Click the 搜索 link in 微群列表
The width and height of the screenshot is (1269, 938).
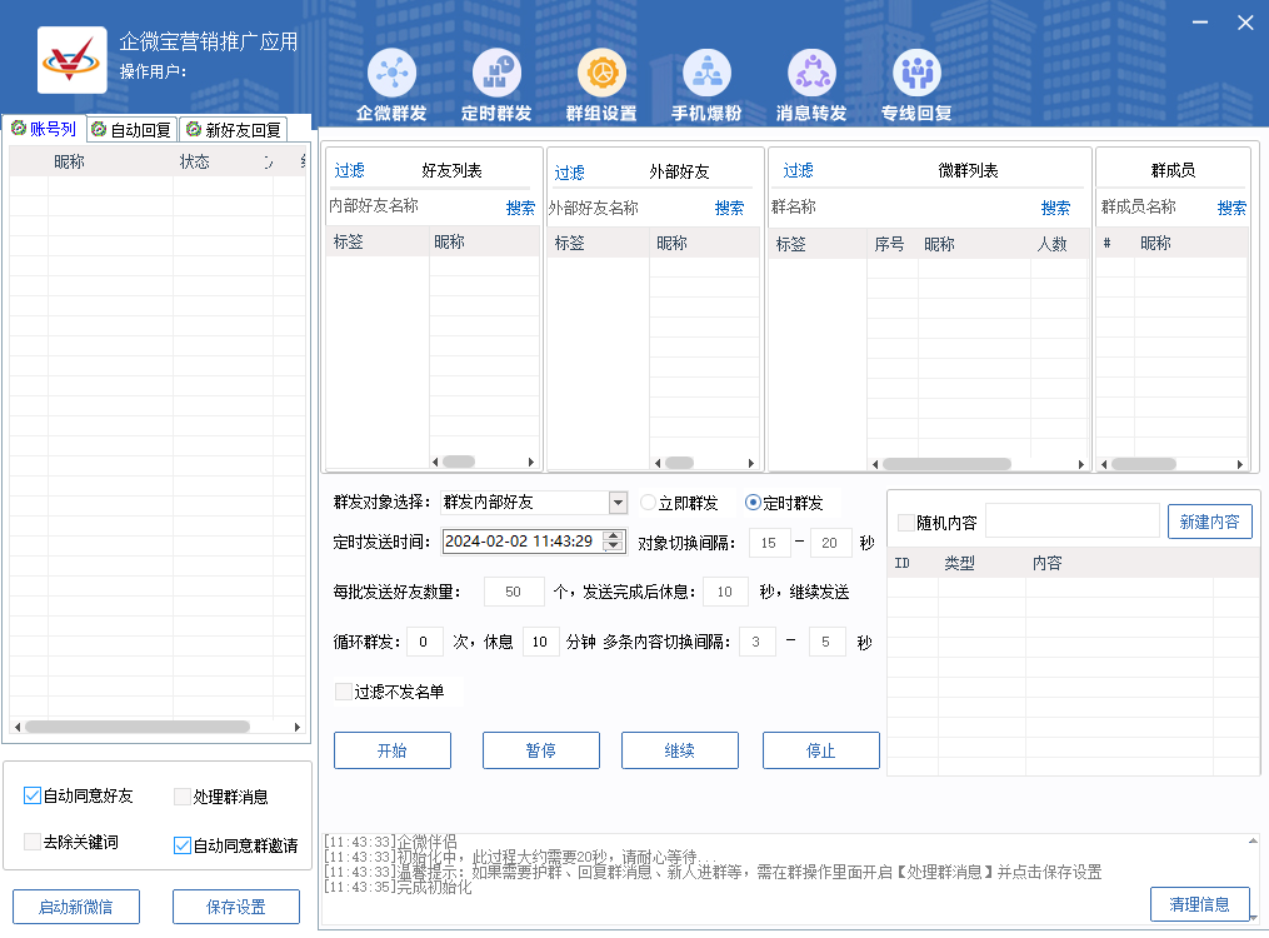coord(1055,208)
